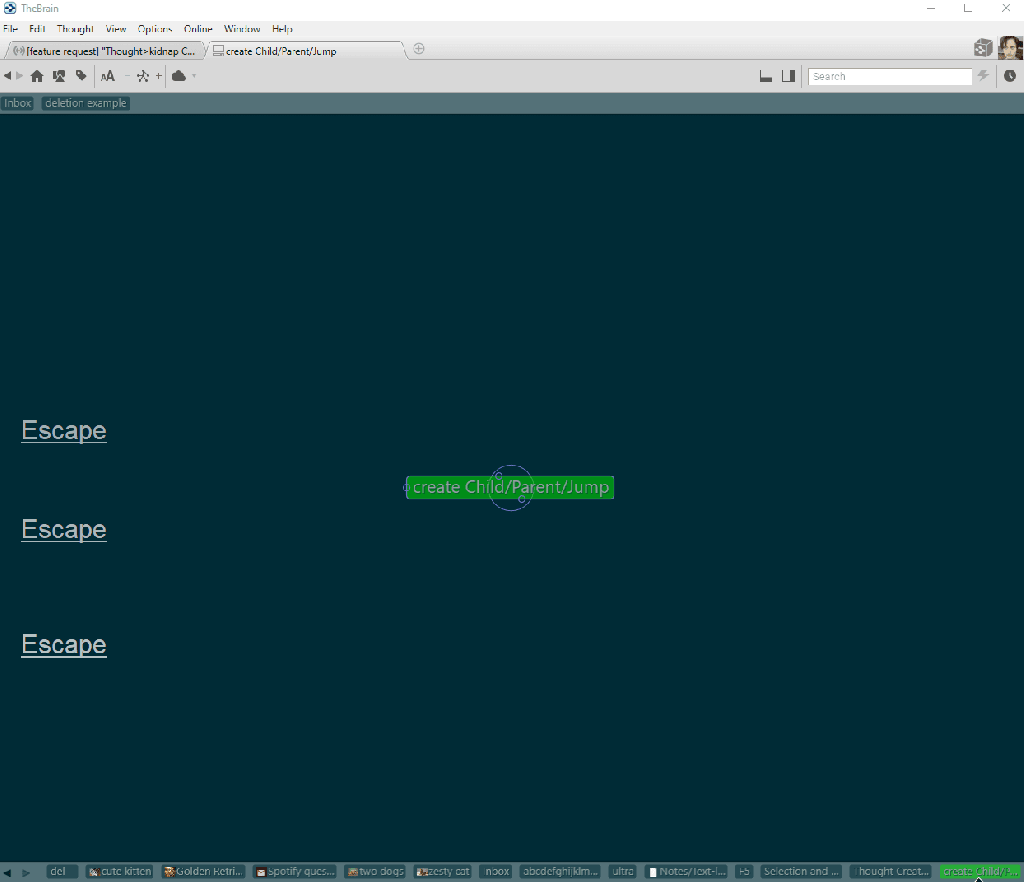Viewport: 1024px width, 882px height.
Task: Click the Home thought icon in toolbar
Action: 37,76
